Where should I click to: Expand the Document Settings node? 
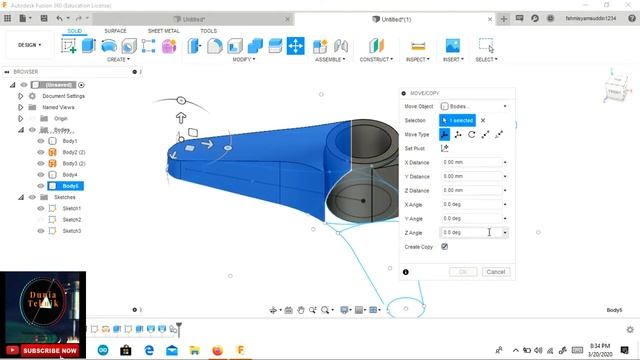click(x=20, y=96)
